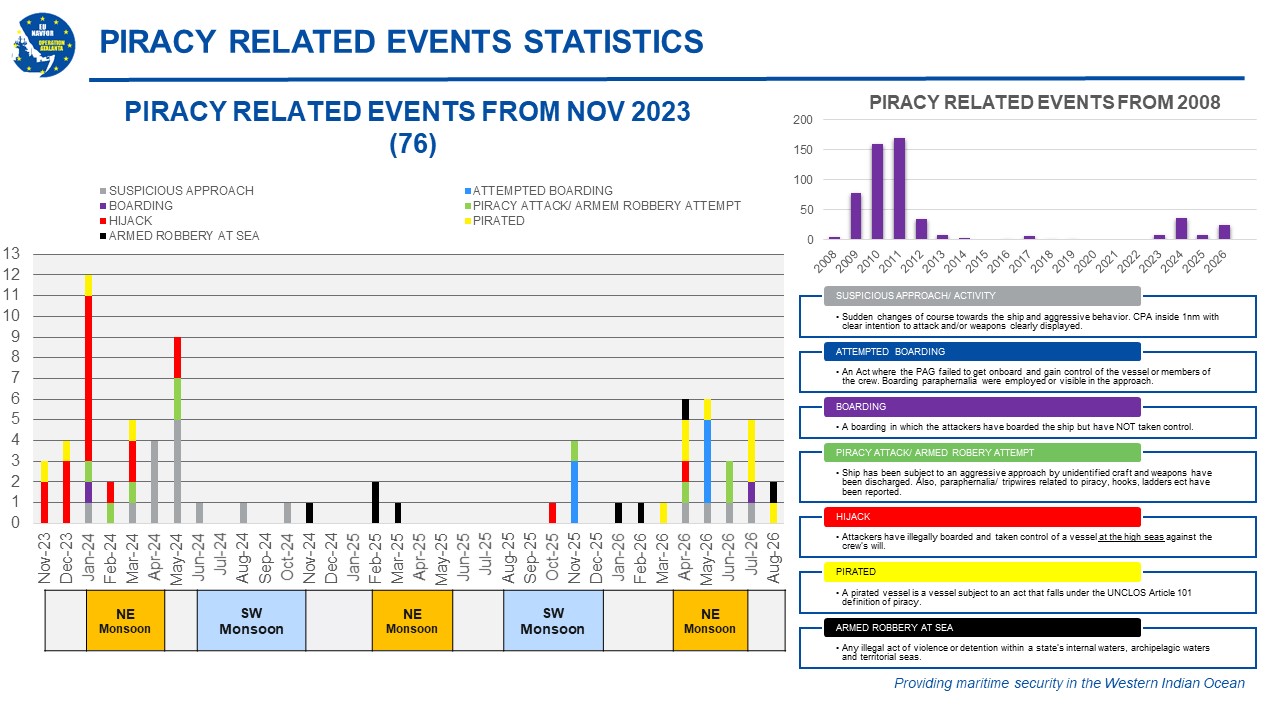
Task: Click the red 'HIJACK' definition header
Action: [983, 516]
